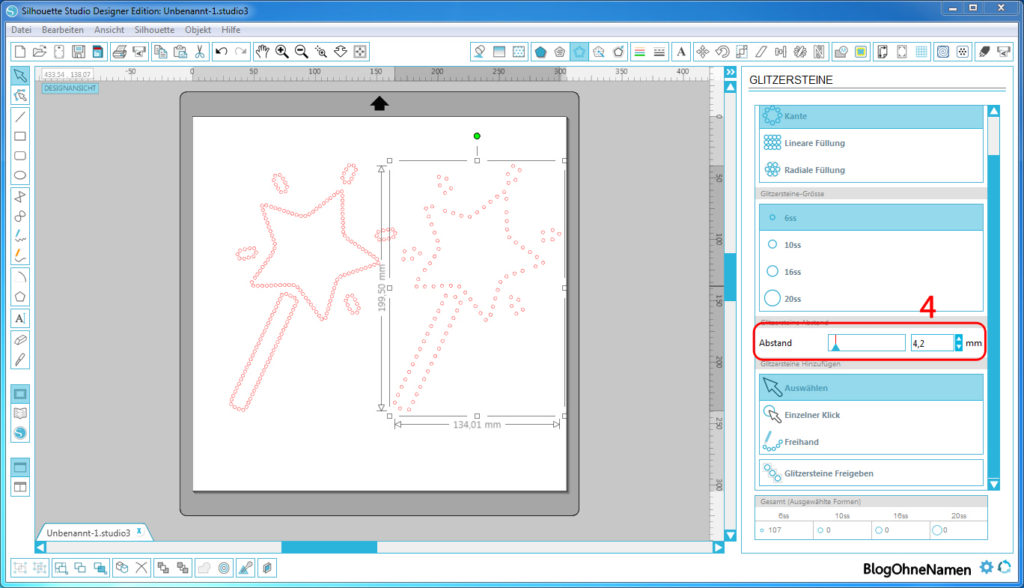Image resolution: width=1024 pixels, height=588 pixels.
Task: Click the Print icon in toolbar
Action: point(119,51)
